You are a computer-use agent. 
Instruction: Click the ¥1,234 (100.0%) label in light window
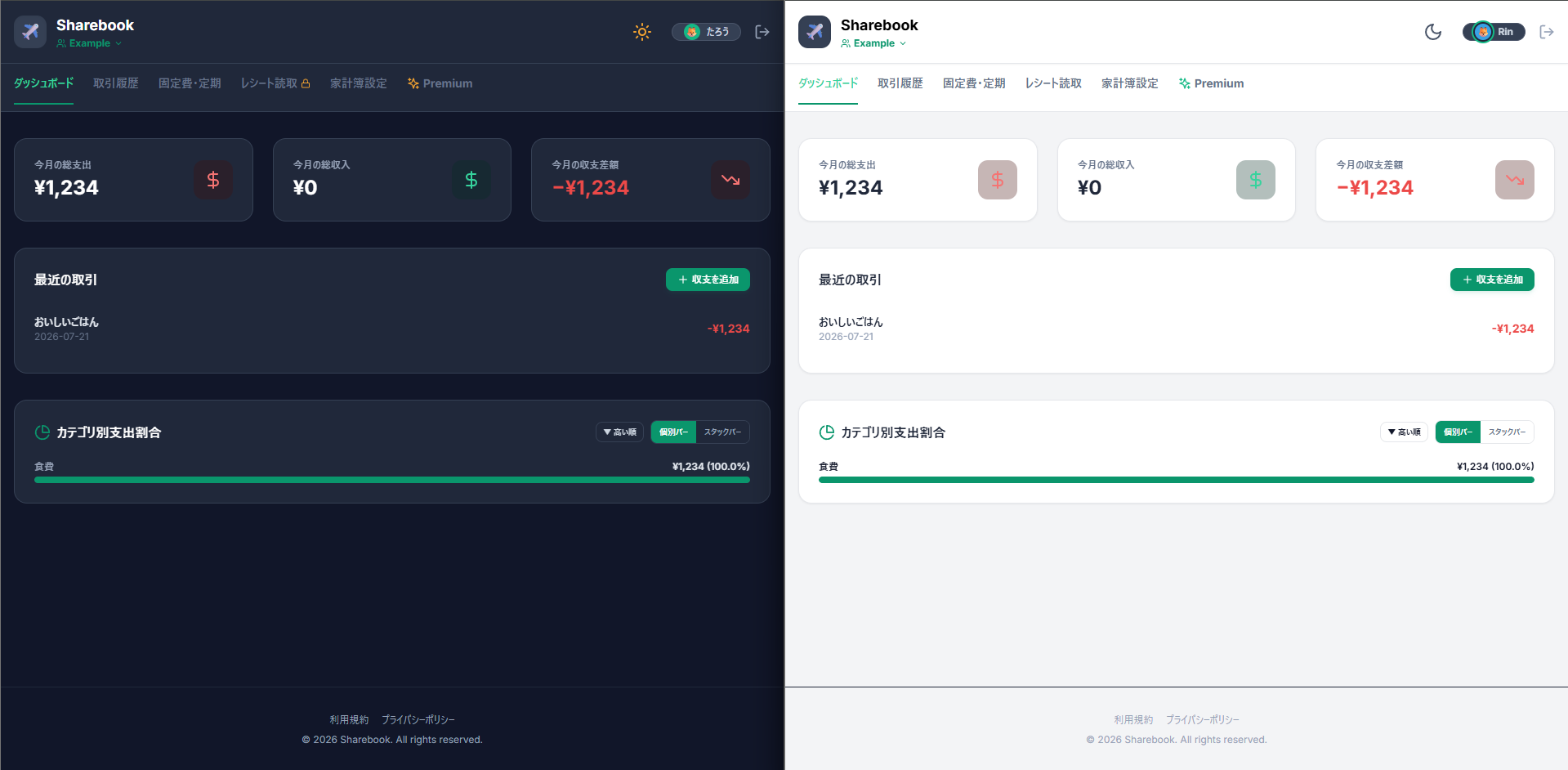point(1495,467)
